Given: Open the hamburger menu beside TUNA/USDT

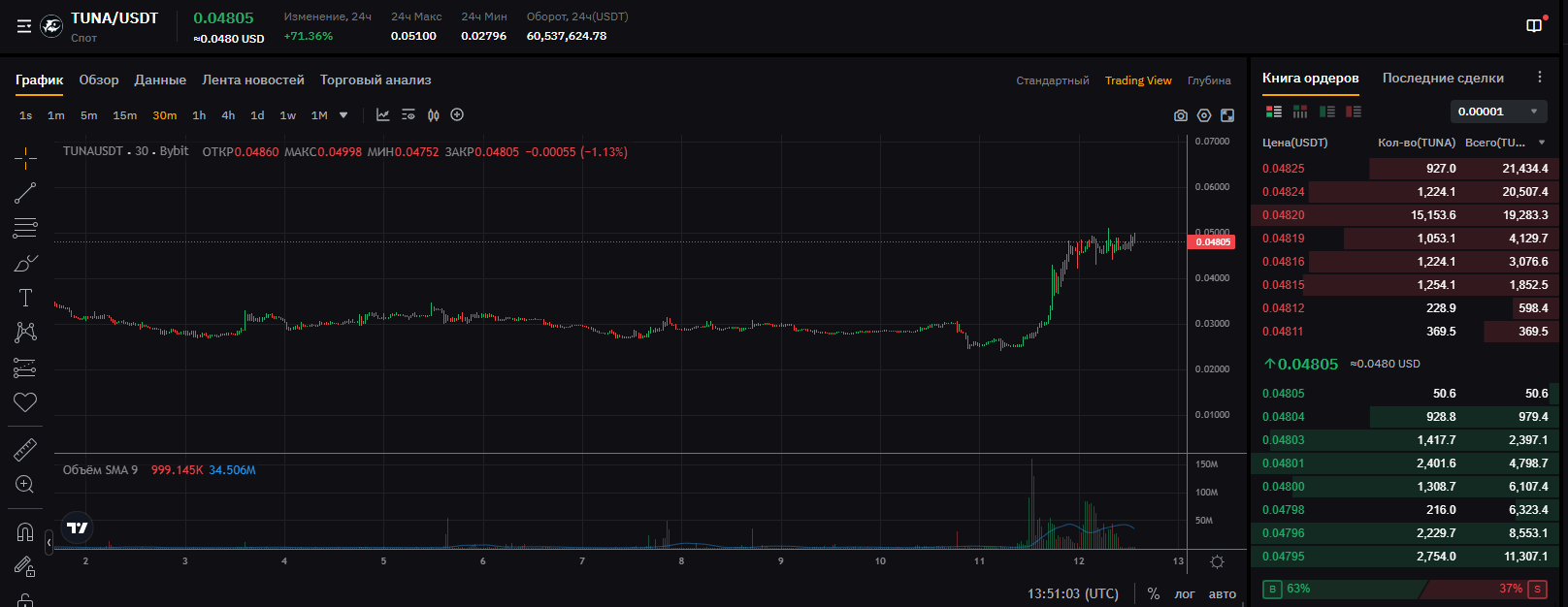Looking at the screenshot, I should (24, 27).
